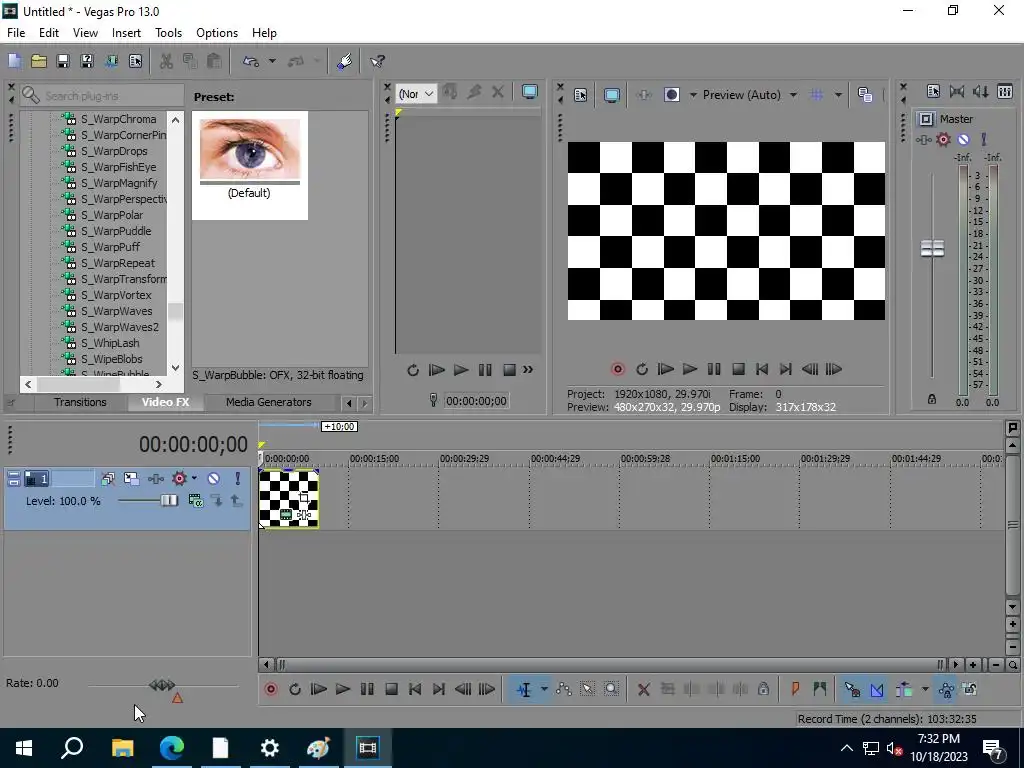
Task: Open Event Pan/Crop on the checkerboard clip
Action: [x=304, y=498]
